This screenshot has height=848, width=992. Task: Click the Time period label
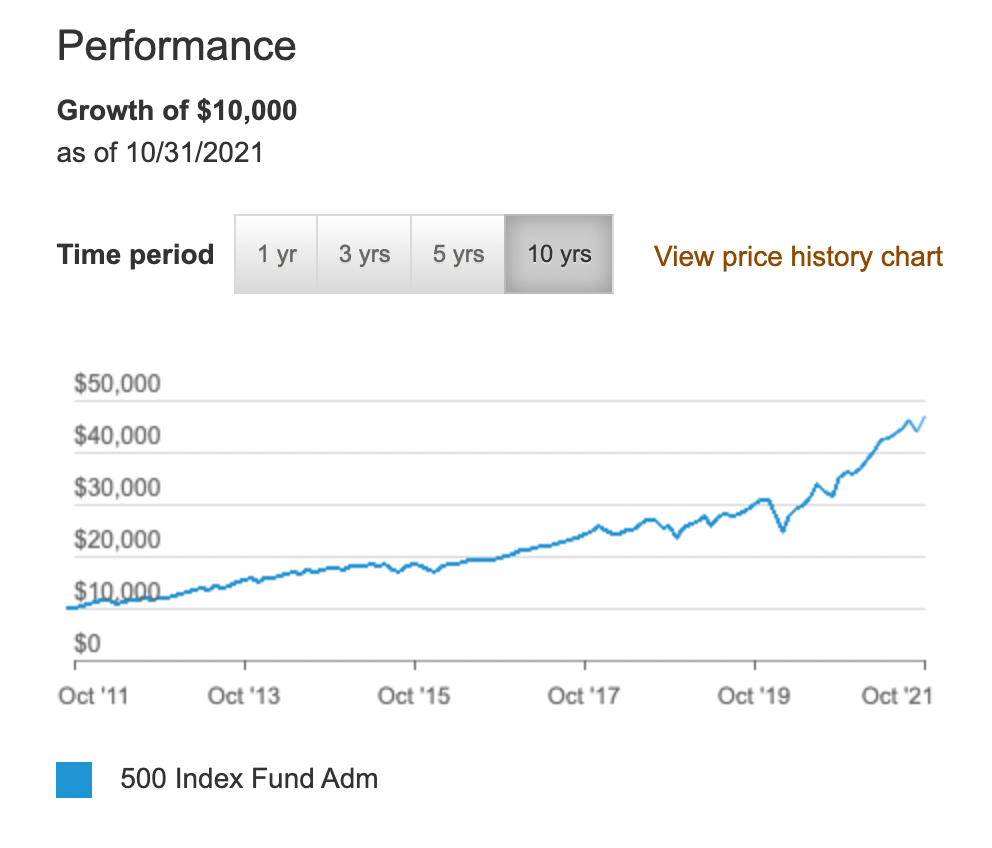[x=135, y=254]
